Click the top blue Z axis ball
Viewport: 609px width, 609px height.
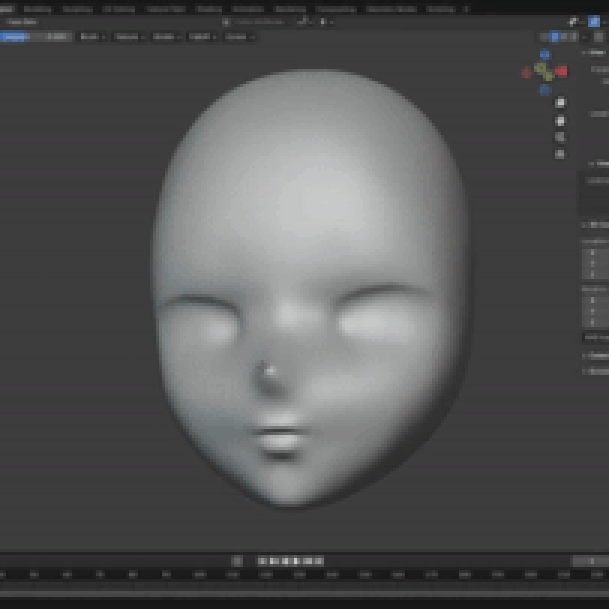[x=545, y=55]
